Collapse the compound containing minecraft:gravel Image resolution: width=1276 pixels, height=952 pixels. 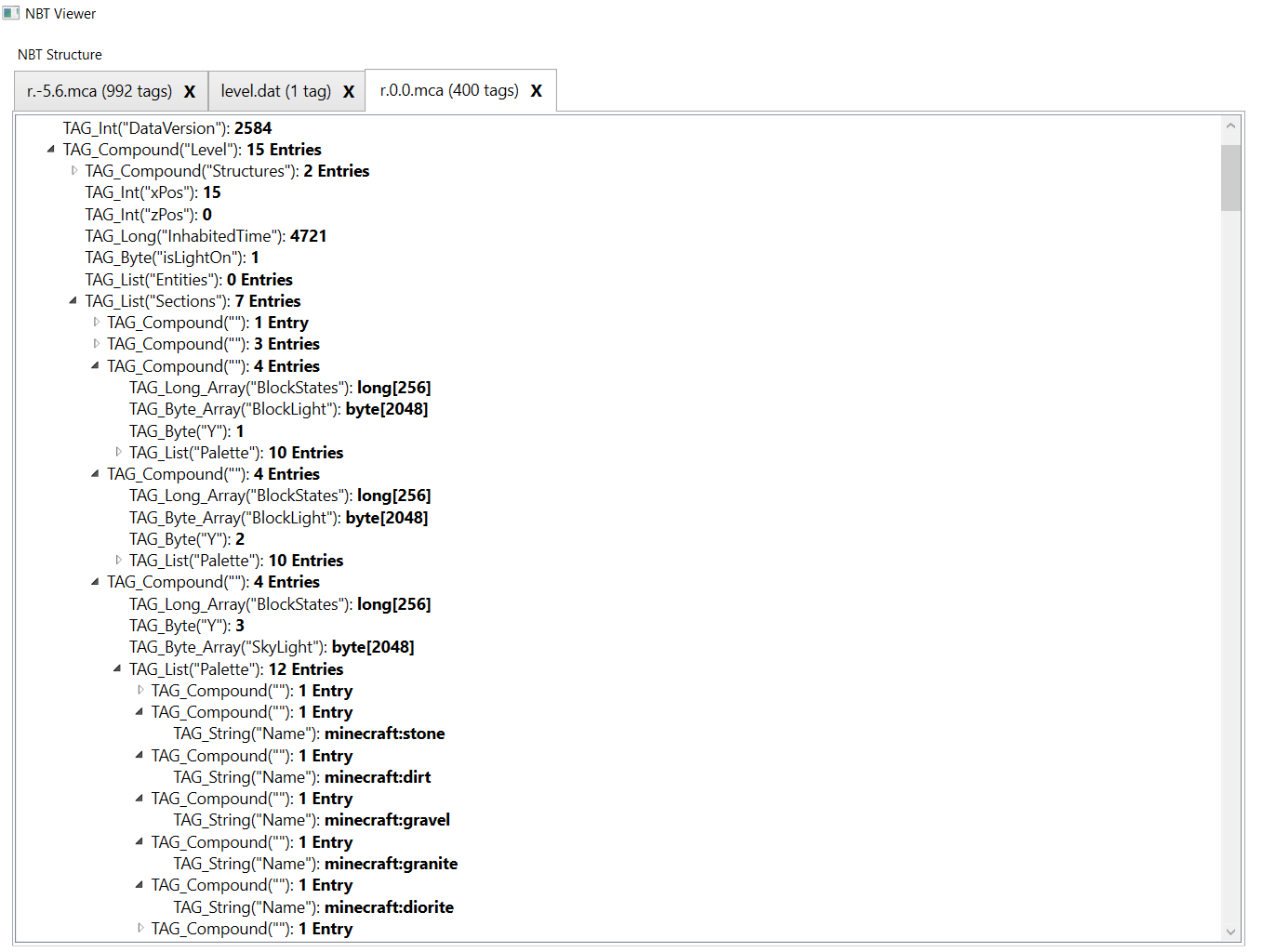coord(140,799)
